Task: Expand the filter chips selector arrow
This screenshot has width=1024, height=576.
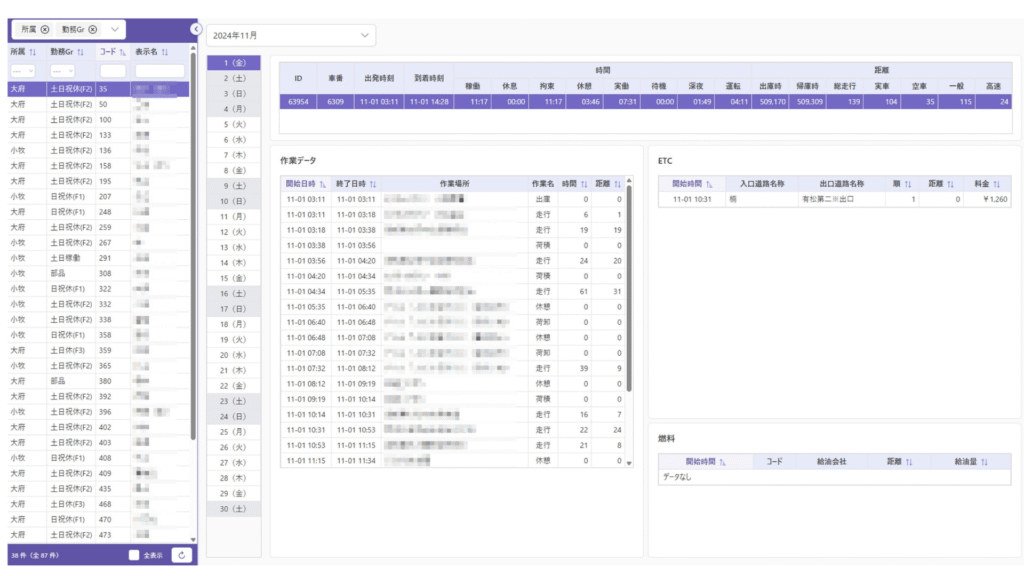Action: tap(116, 30)
